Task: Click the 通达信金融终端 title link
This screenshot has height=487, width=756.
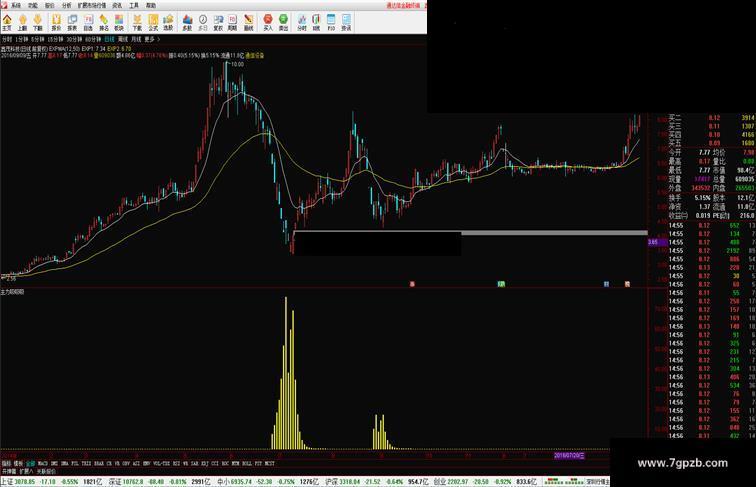Action: pos(403,5)
